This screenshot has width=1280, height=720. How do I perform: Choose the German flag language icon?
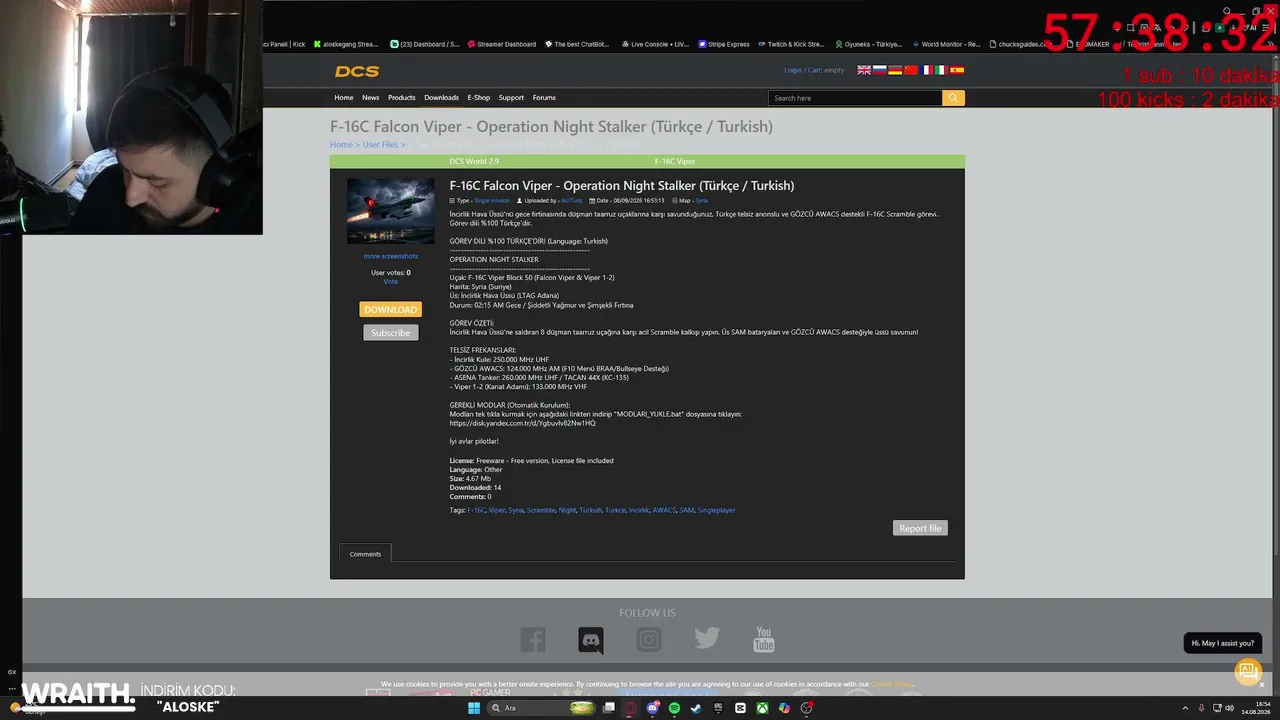point(895,70)
